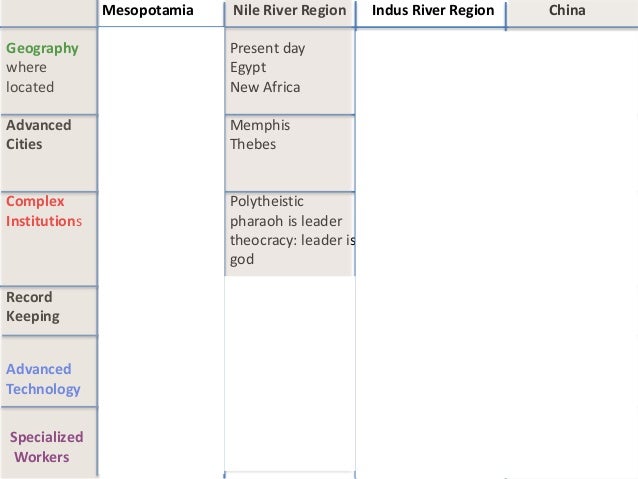Click the Present day Egypt geography cell

[x=290, y=71]
